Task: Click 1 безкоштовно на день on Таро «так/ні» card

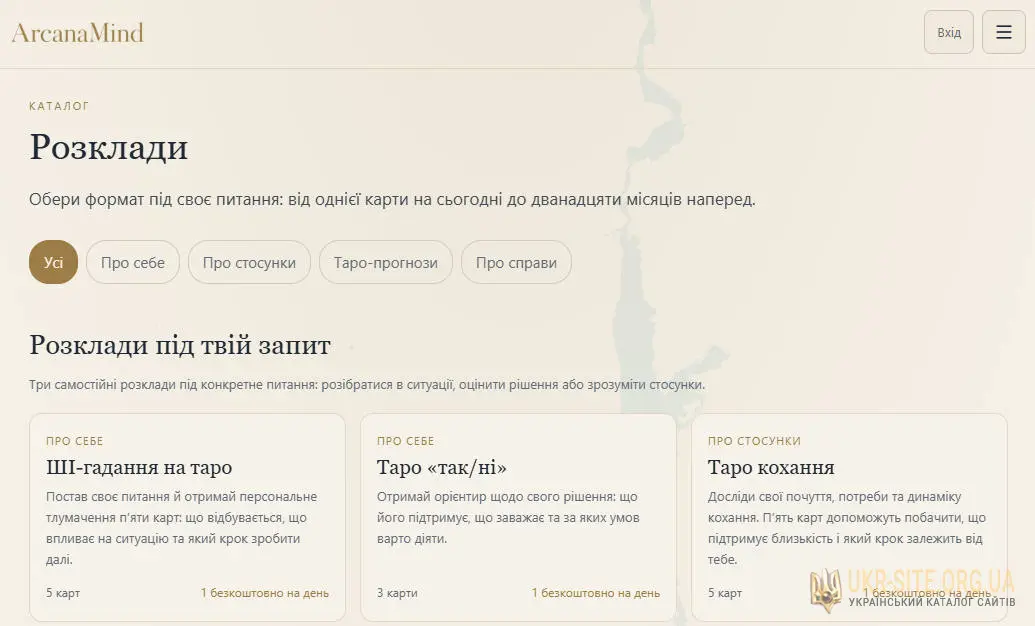Action: point(595,593)
